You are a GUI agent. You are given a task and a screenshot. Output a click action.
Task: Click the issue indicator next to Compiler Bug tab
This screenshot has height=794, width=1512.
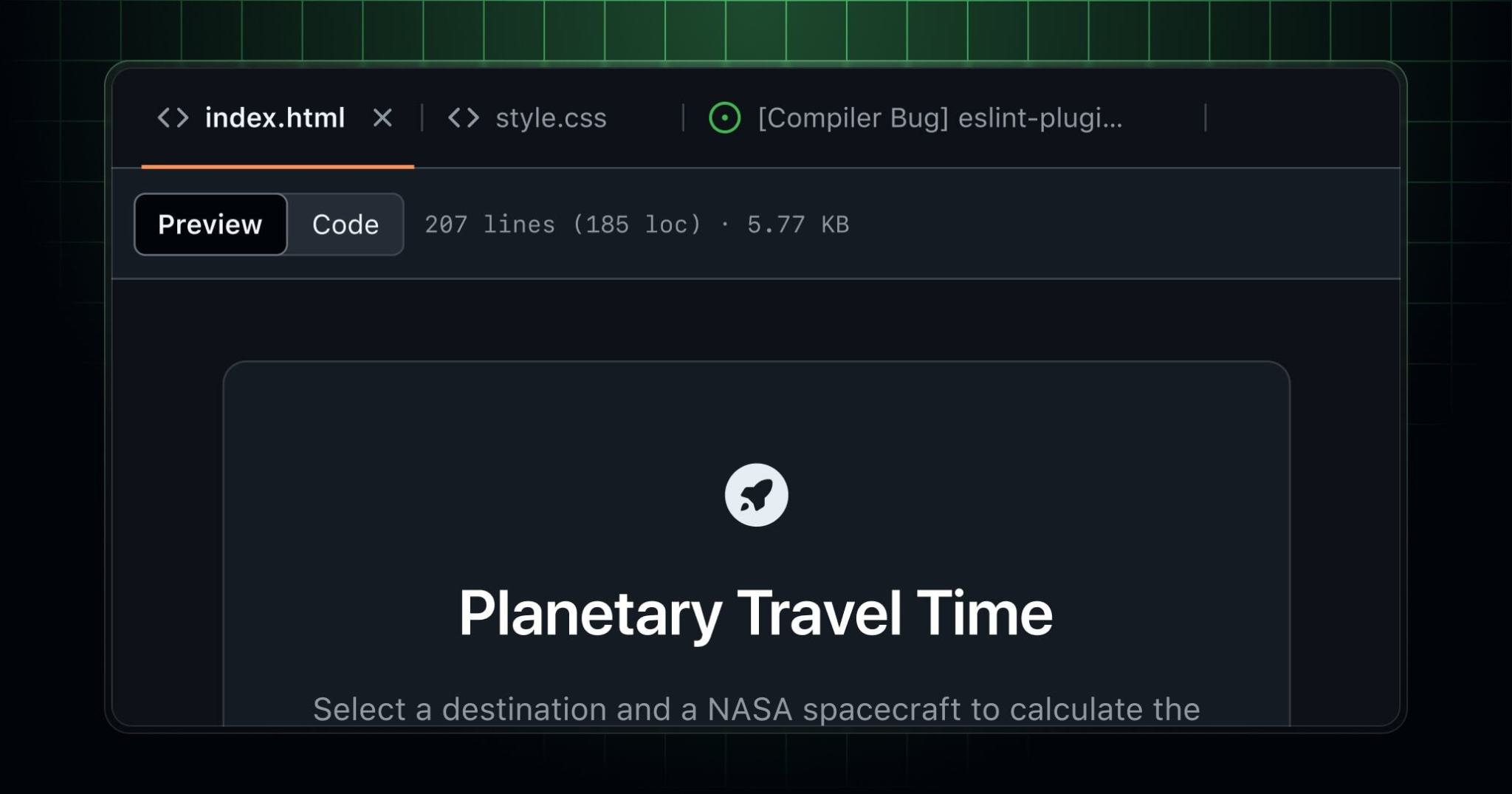[x=726, y=117]
